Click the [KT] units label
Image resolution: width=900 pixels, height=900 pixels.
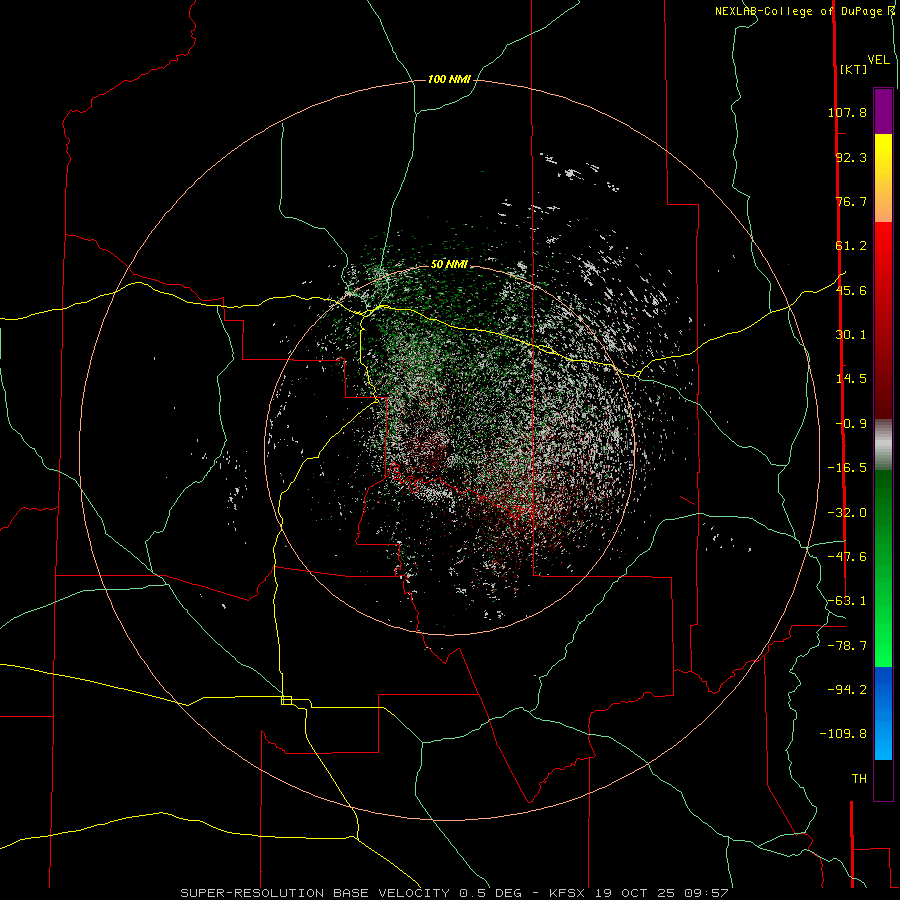click(853, 69)
